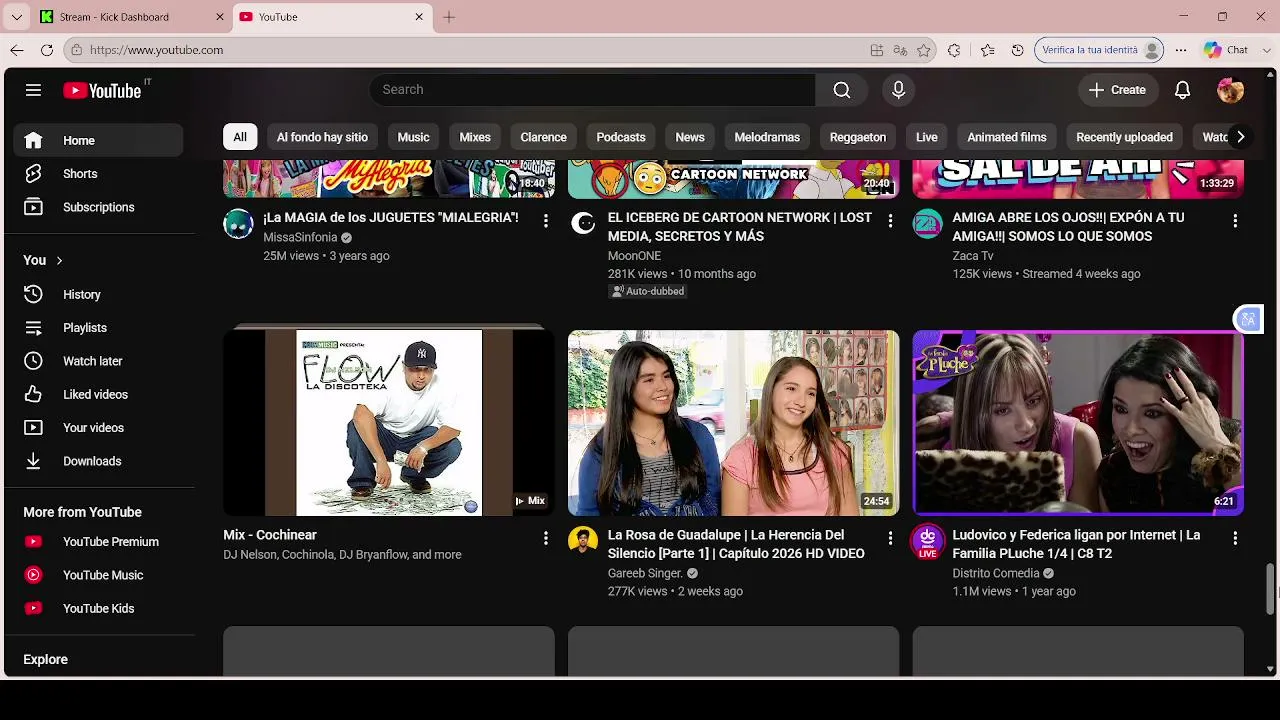Select the All filter chip
Viewport: 1280px width, 720px height.
pyautogui.click(x=240, y=137)
